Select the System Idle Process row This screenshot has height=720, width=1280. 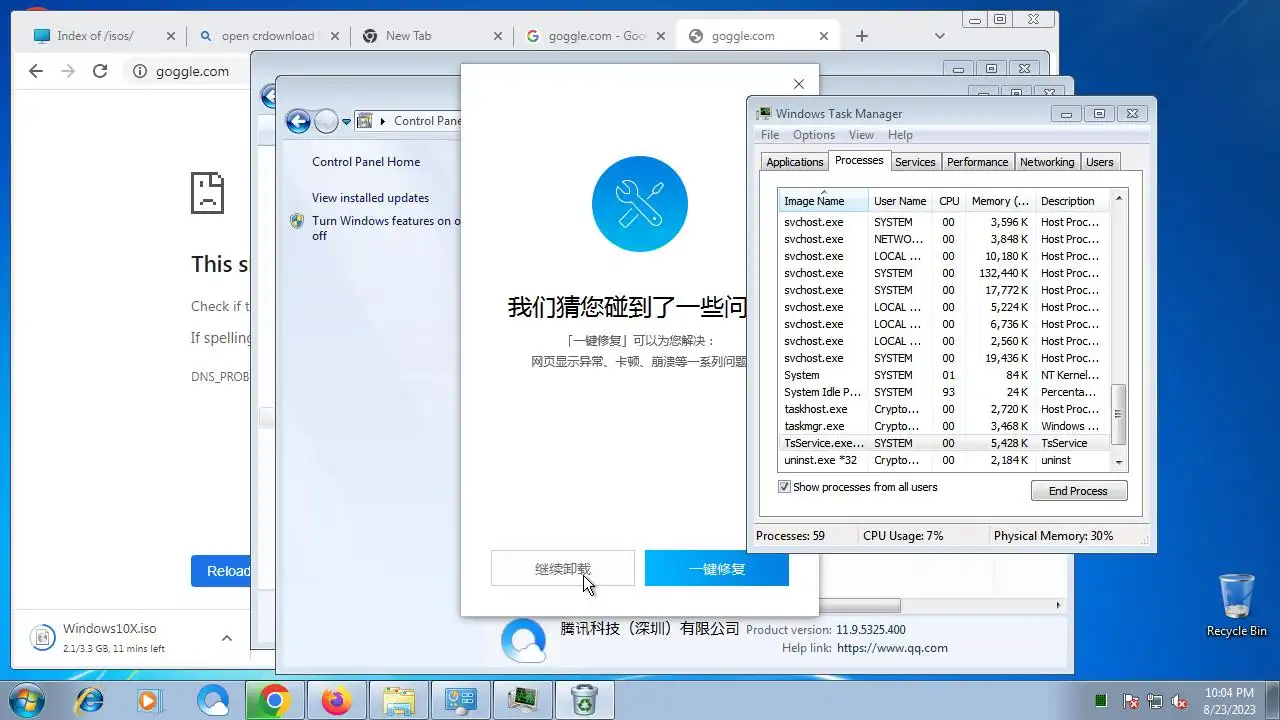click(944, 392)
